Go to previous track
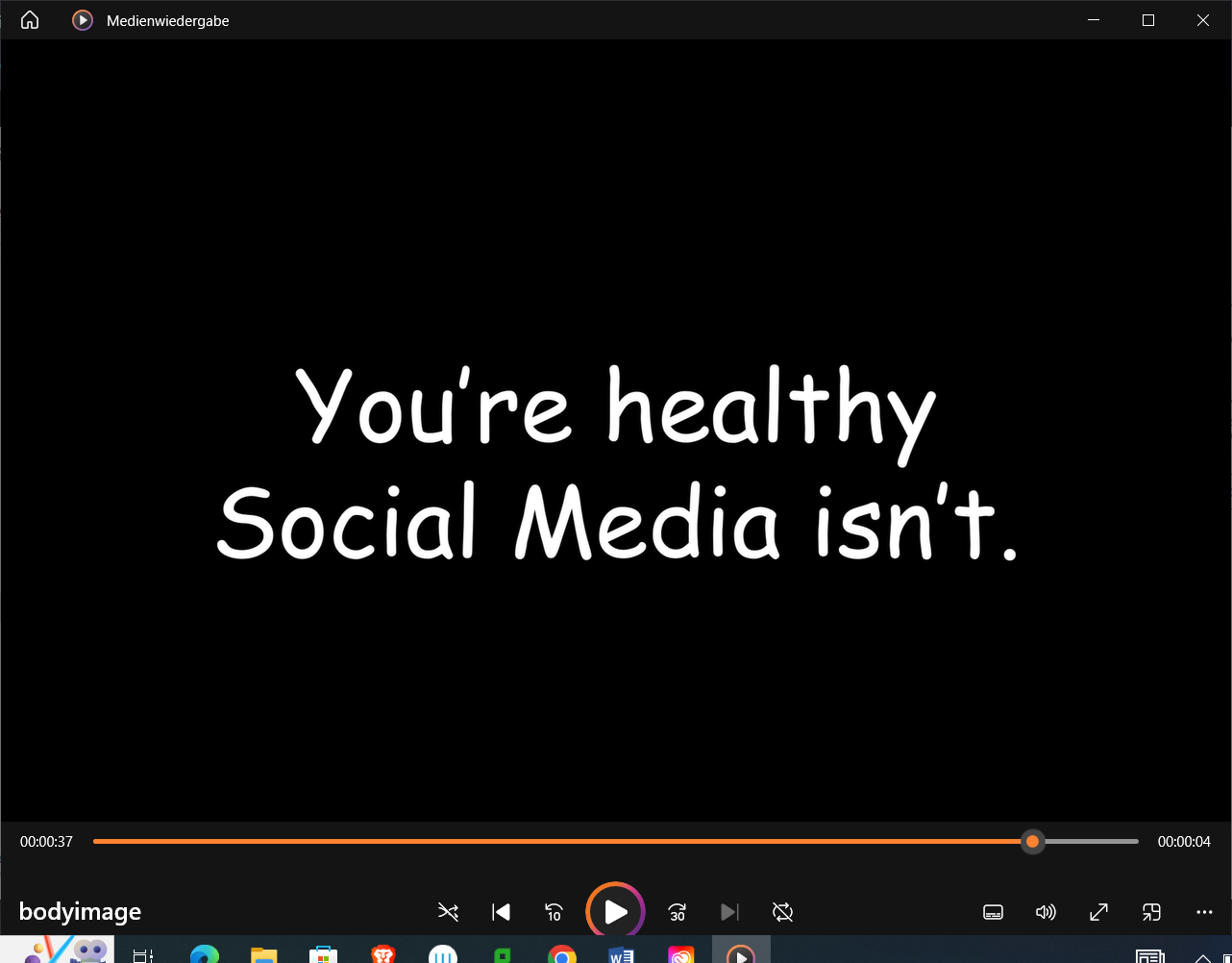1232x963 pixels. (501, 912)
